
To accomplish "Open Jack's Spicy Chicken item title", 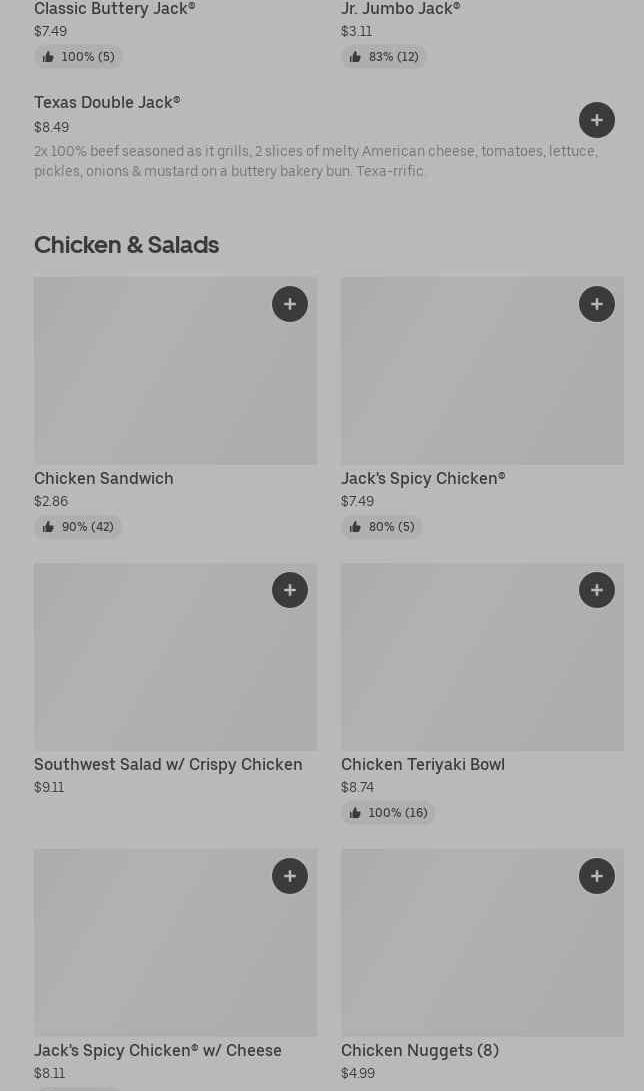I will pos(423,478).
